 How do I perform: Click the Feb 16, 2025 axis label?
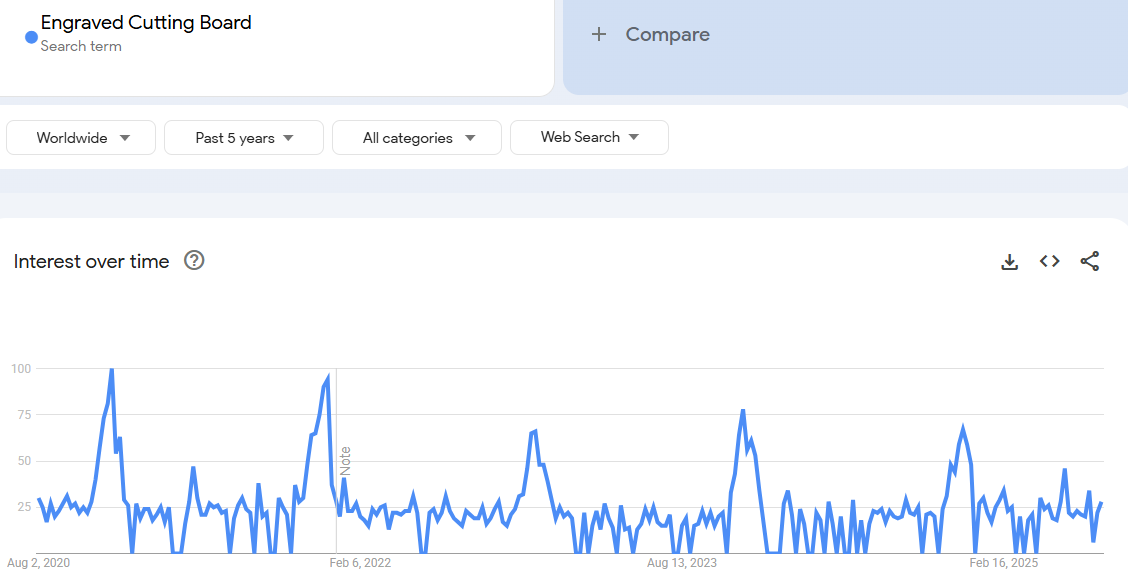pos(1004,563)
